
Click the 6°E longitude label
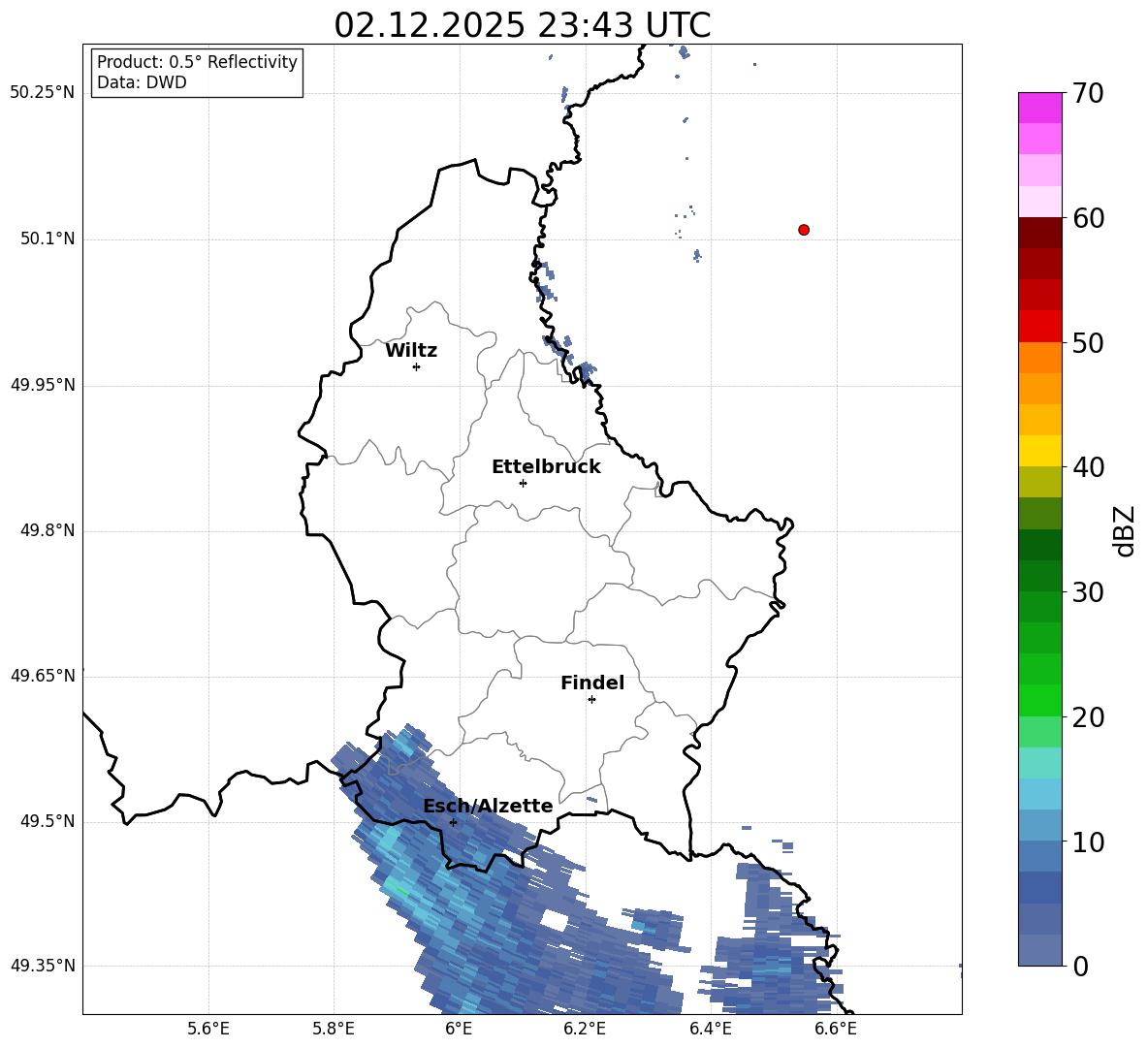tap(459, 1029)
